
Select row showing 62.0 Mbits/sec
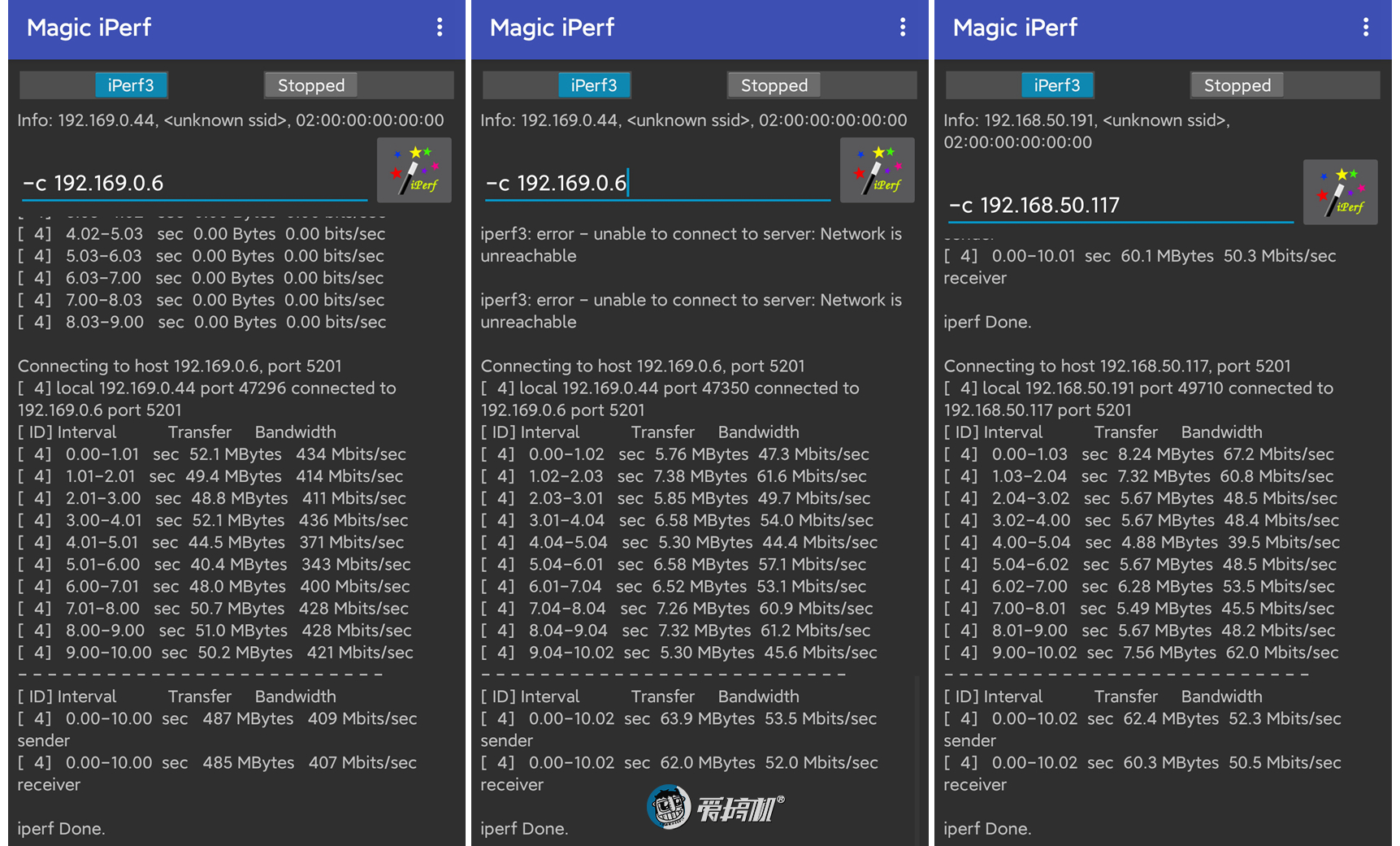coord(1142,653)
